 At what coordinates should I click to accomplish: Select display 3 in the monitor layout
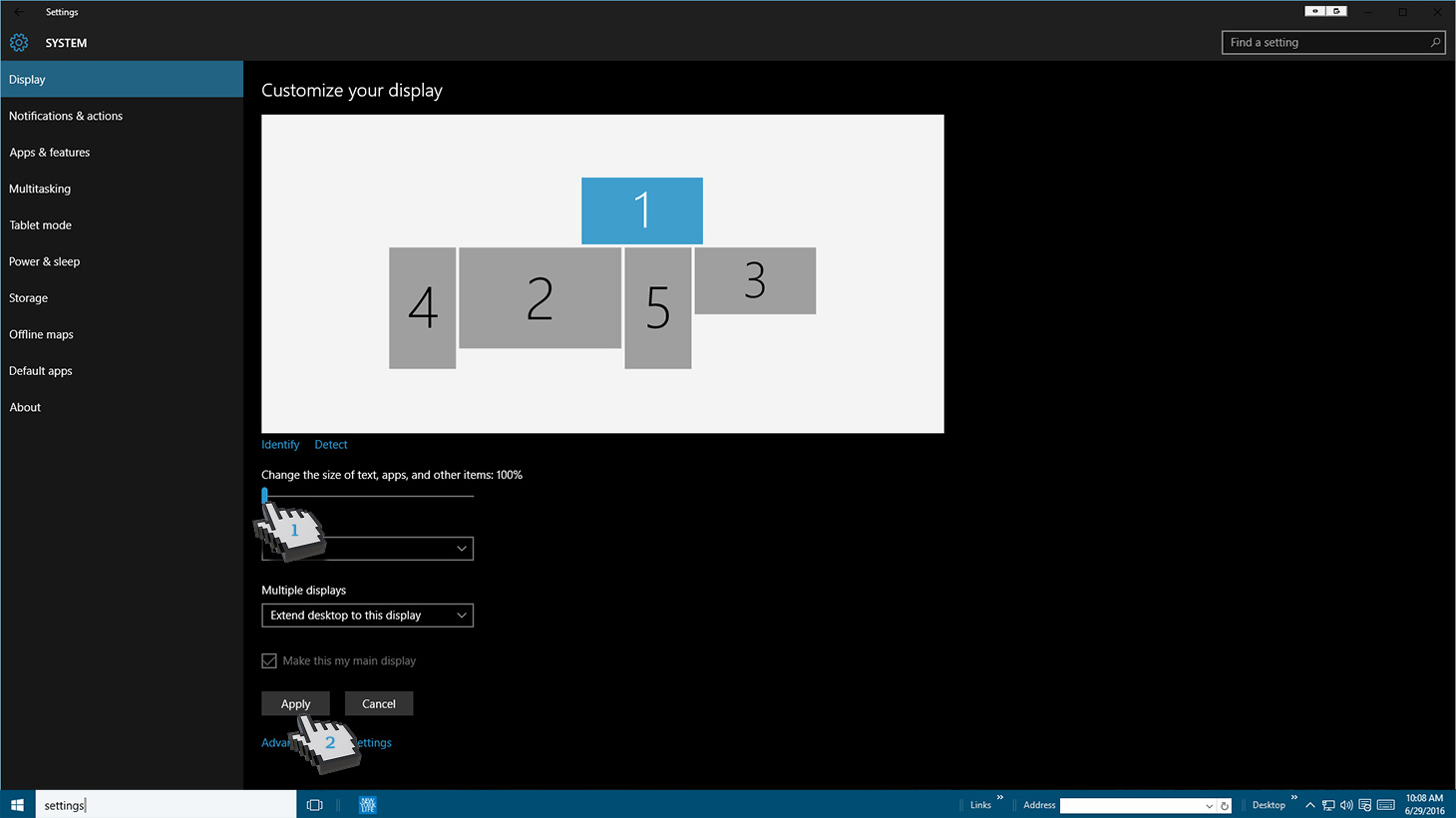click(755, 280)
